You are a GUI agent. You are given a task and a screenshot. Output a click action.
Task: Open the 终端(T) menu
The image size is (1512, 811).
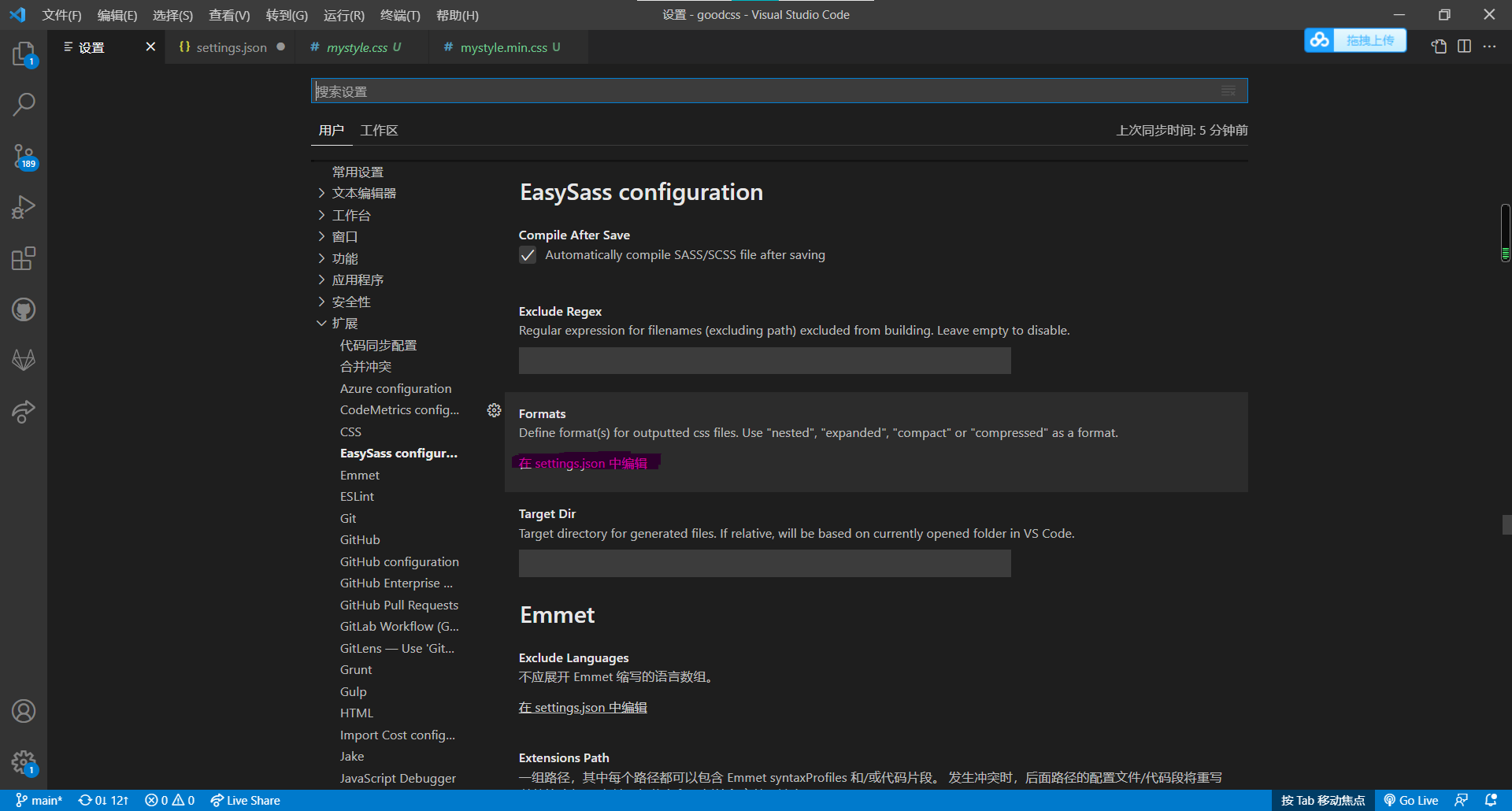(400, 15)
